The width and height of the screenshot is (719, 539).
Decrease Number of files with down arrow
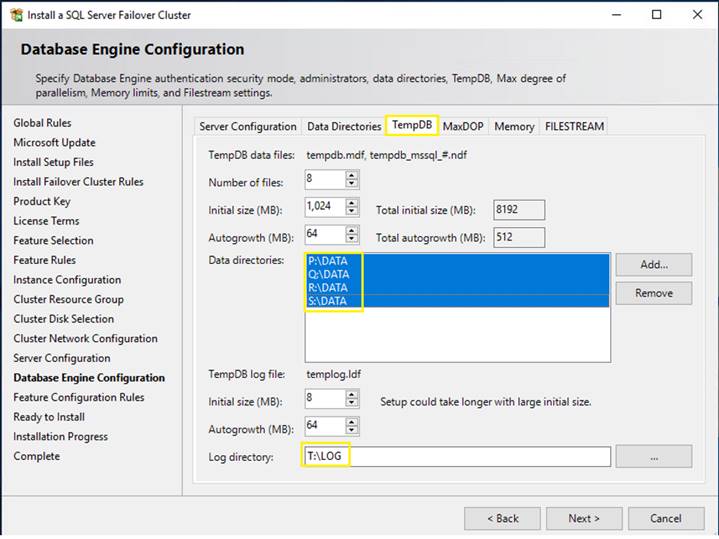coord(352,183)
